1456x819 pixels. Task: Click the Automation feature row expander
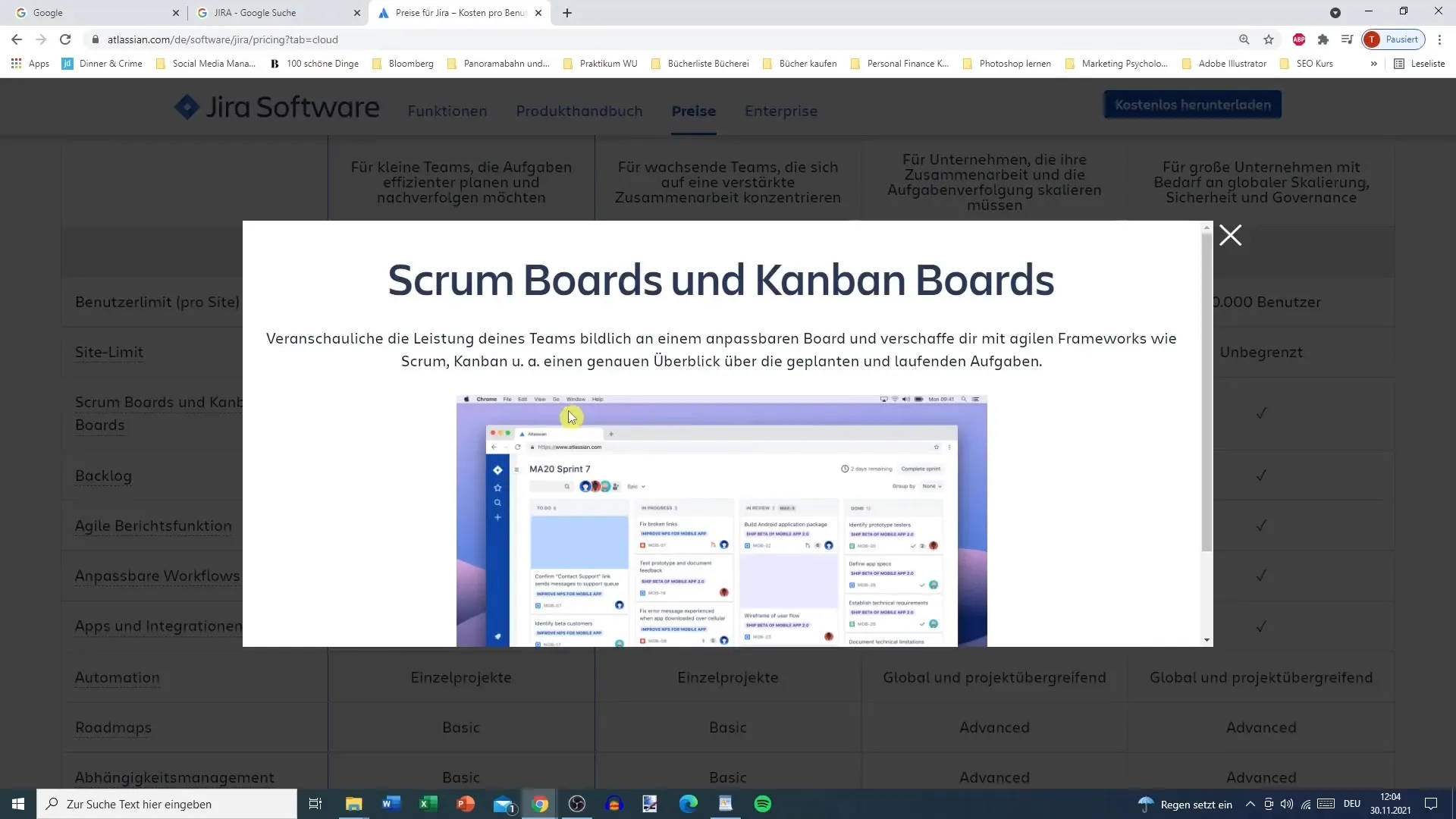click(118, 677)
